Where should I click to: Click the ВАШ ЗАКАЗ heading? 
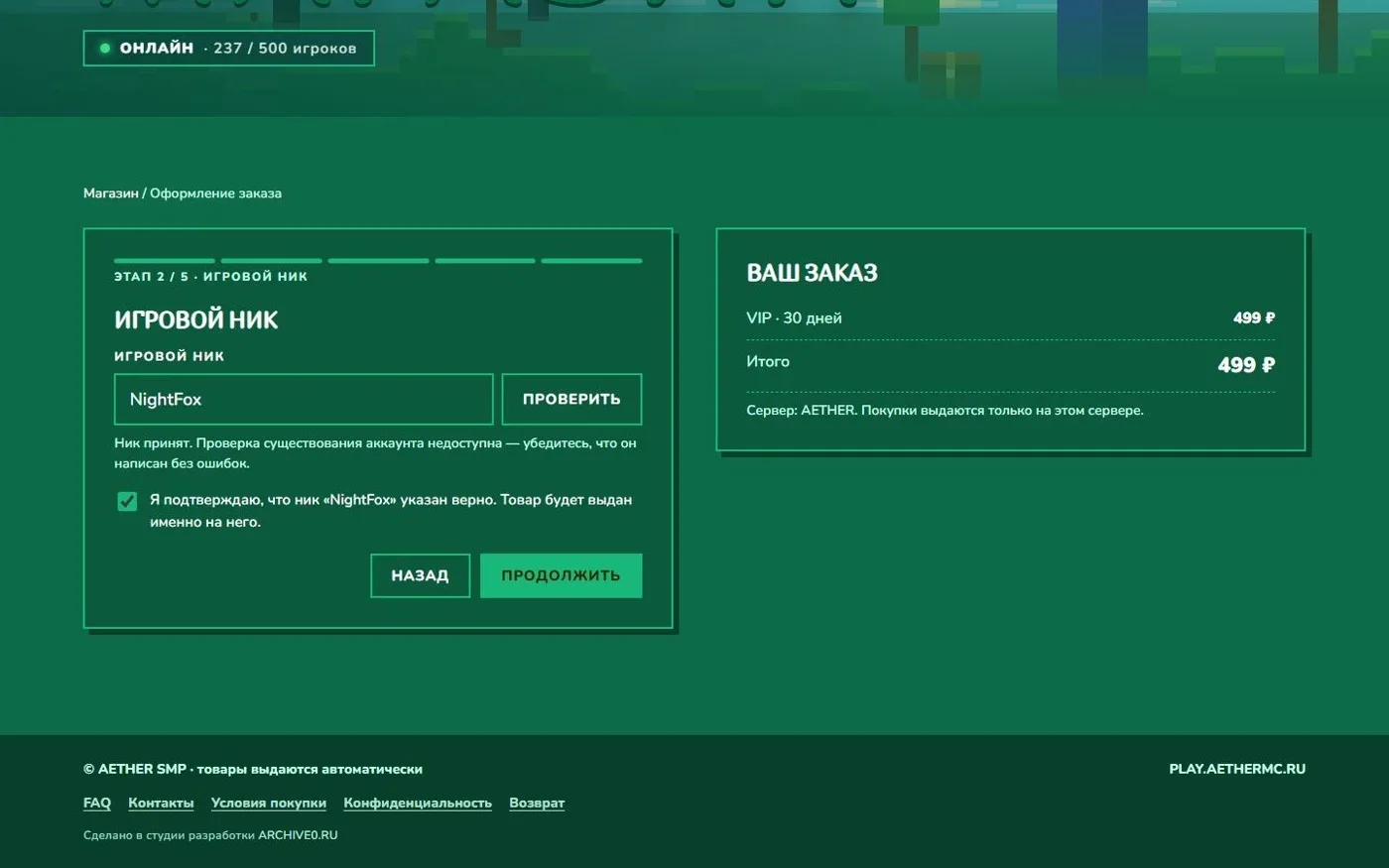pyautogui.click(x=812, y=273)
